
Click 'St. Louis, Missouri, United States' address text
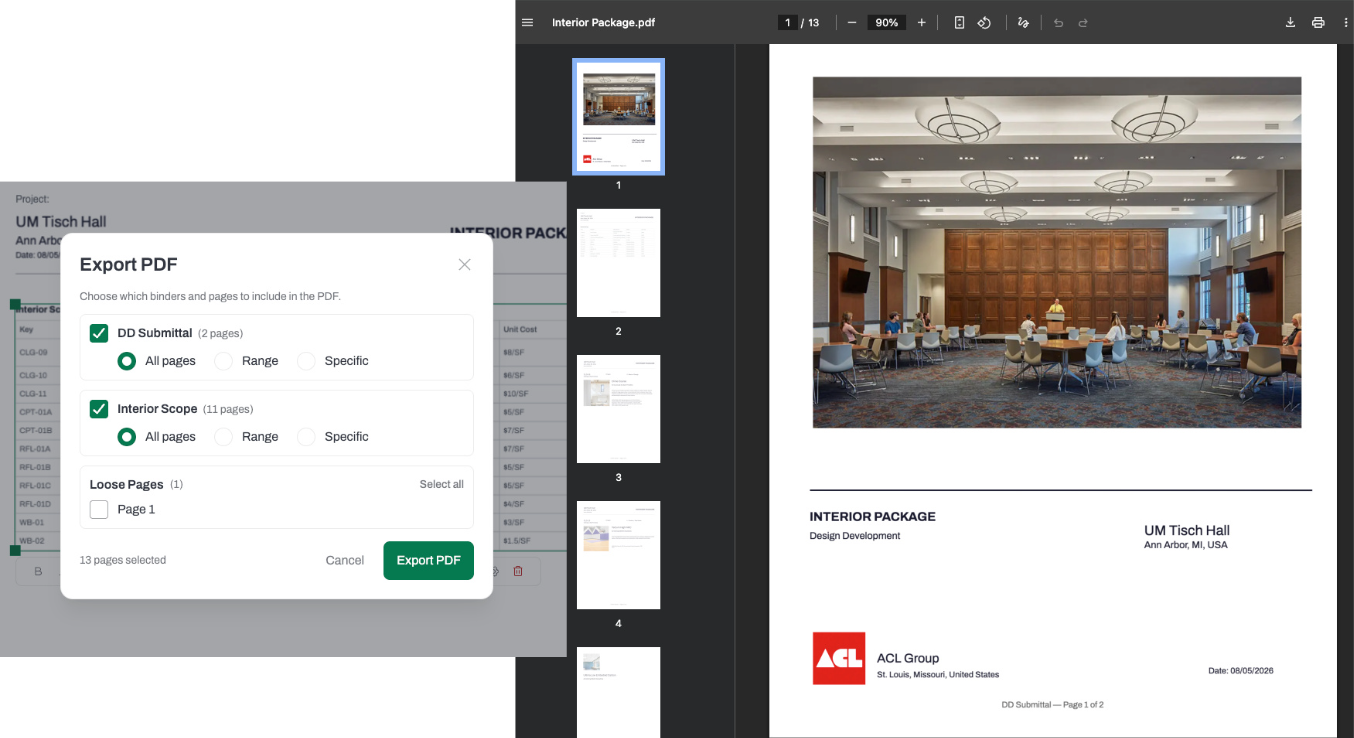[938, 675]
